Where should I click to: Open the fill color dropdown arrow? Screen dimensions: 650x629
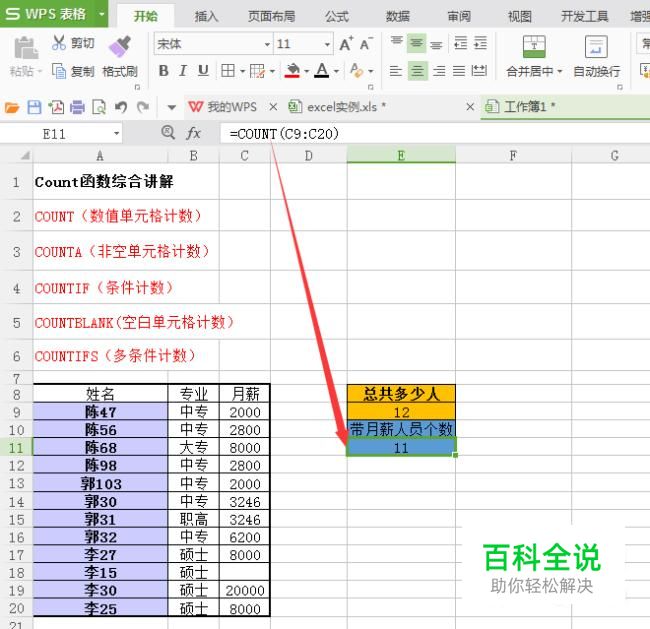click(307, 72)
